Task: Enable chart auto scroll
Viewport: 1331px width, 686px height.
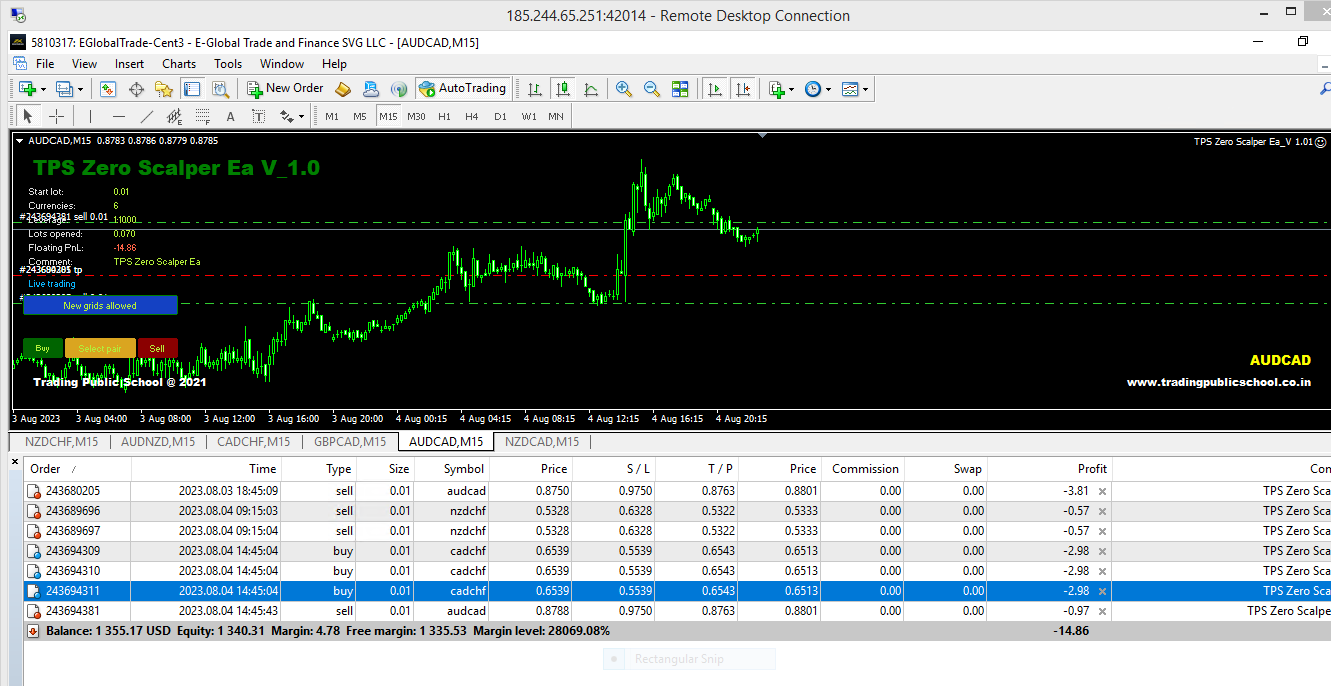Action: 715,89
